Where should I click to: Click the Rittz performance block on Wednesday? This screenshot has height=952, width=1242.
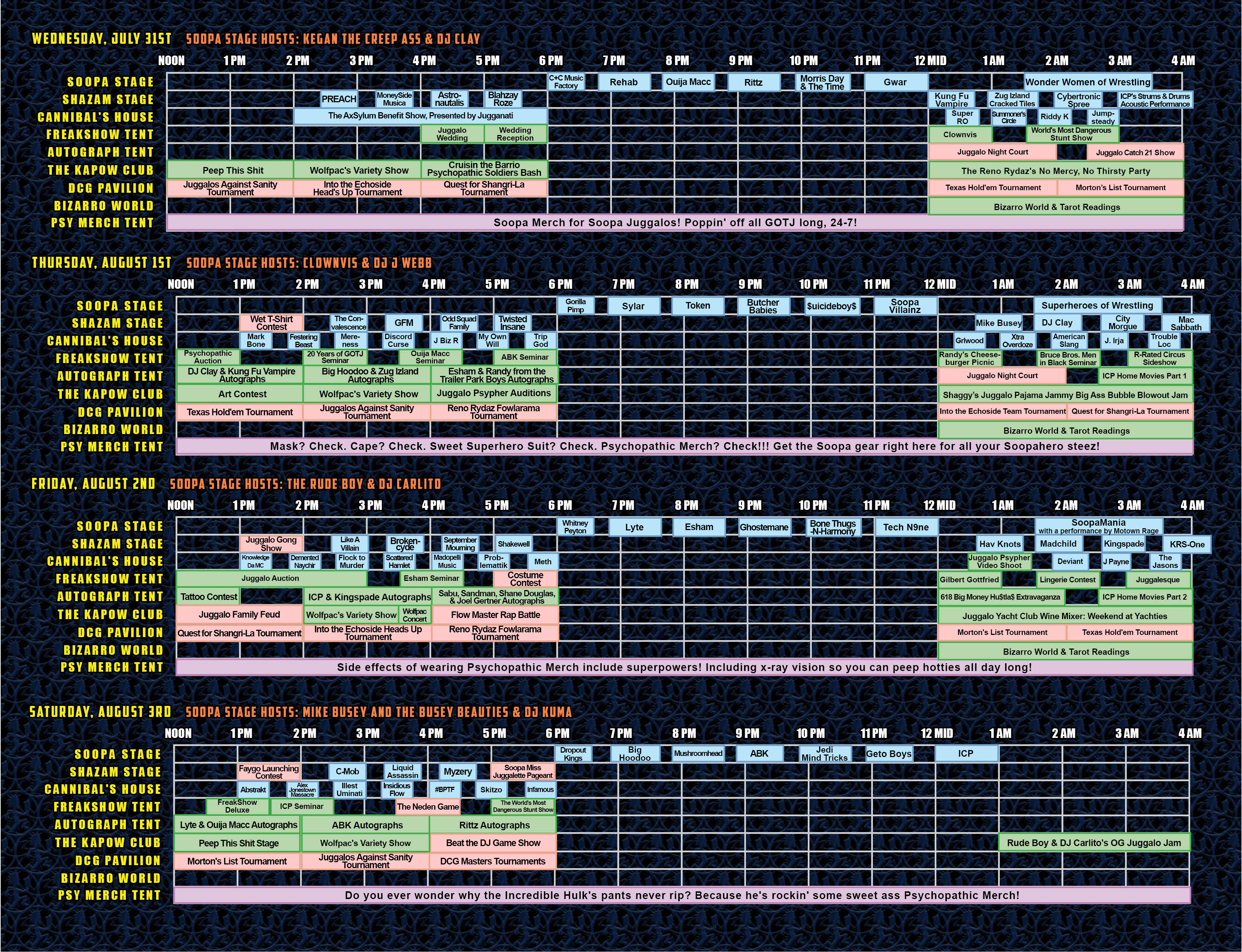pos(753,82)
